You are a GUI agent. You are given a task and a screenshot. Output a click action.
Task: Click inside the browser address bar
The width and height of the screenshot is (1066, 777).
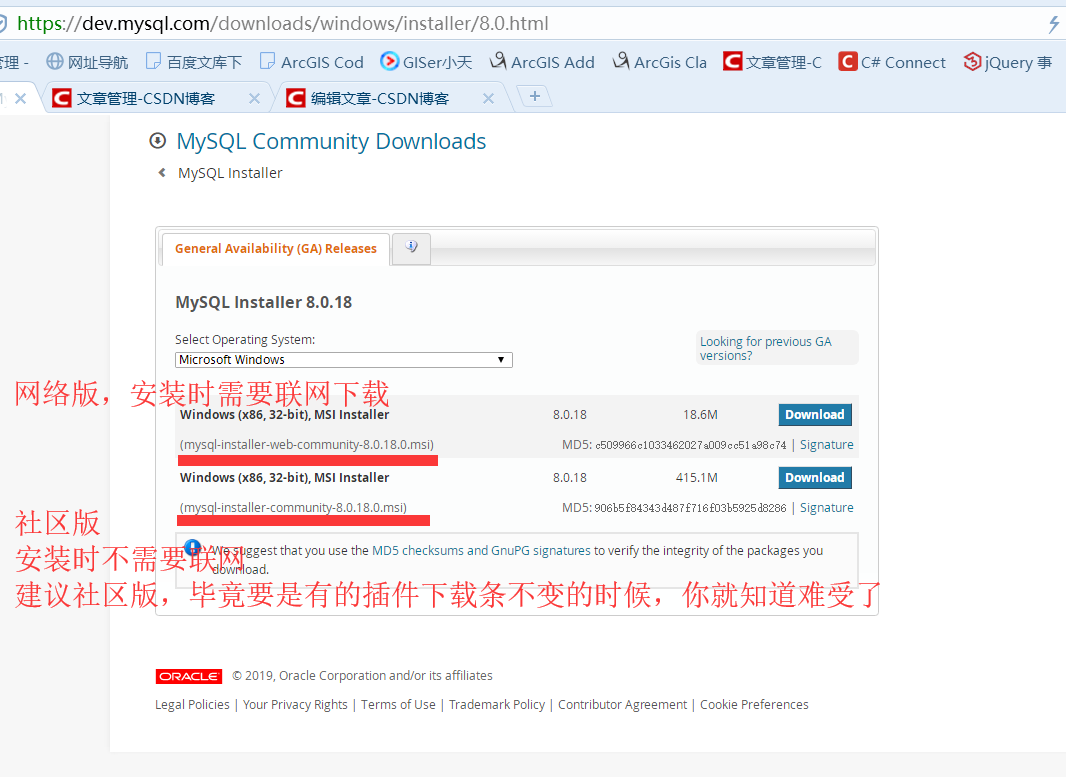pos(400,22)
